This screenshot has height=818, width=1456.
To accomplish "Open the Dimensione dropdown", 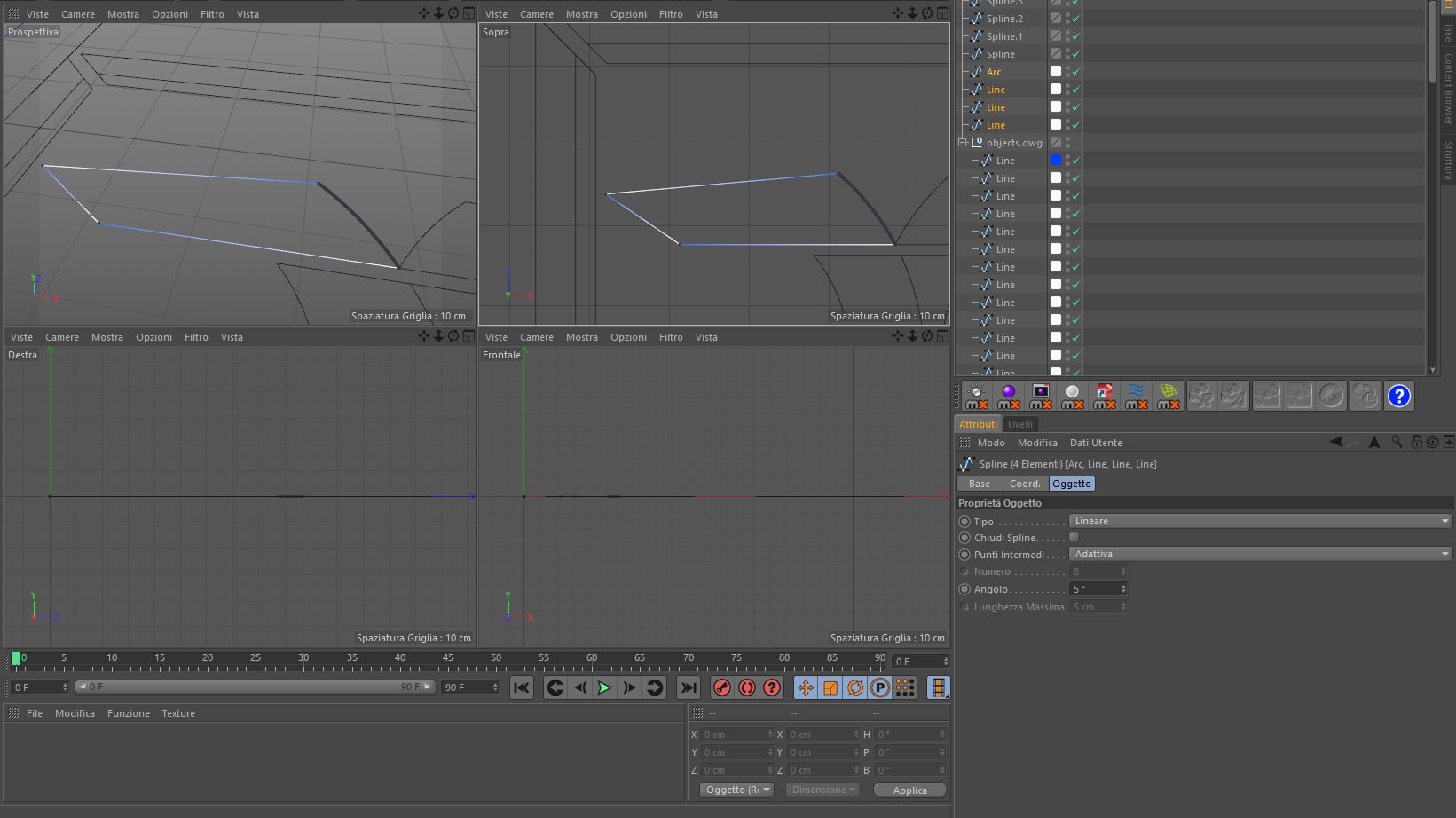I will point(822,790).
